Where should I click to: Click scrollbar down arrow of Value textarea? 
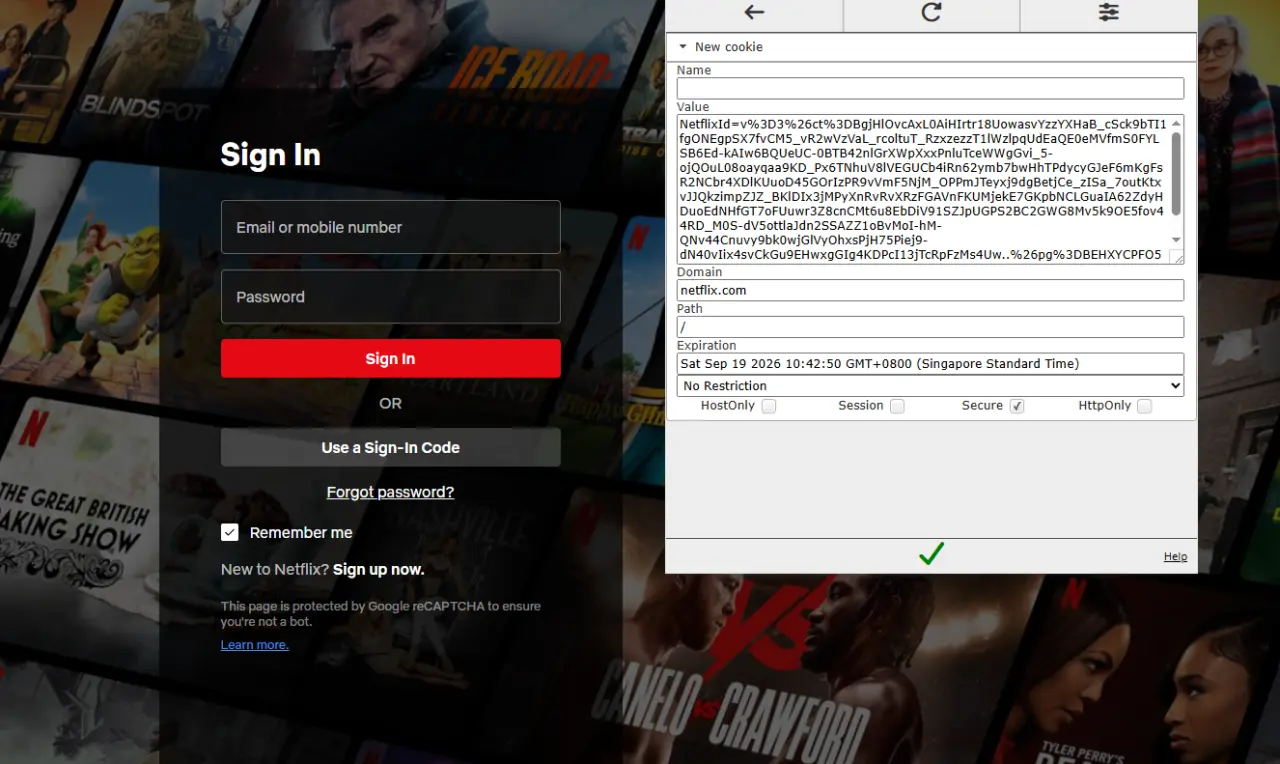click(x=1176, y=240)
